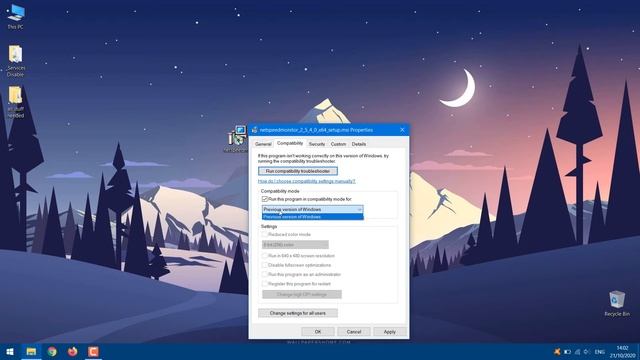
Task: Open the volume tray icon
Action: tap(587, 351)
